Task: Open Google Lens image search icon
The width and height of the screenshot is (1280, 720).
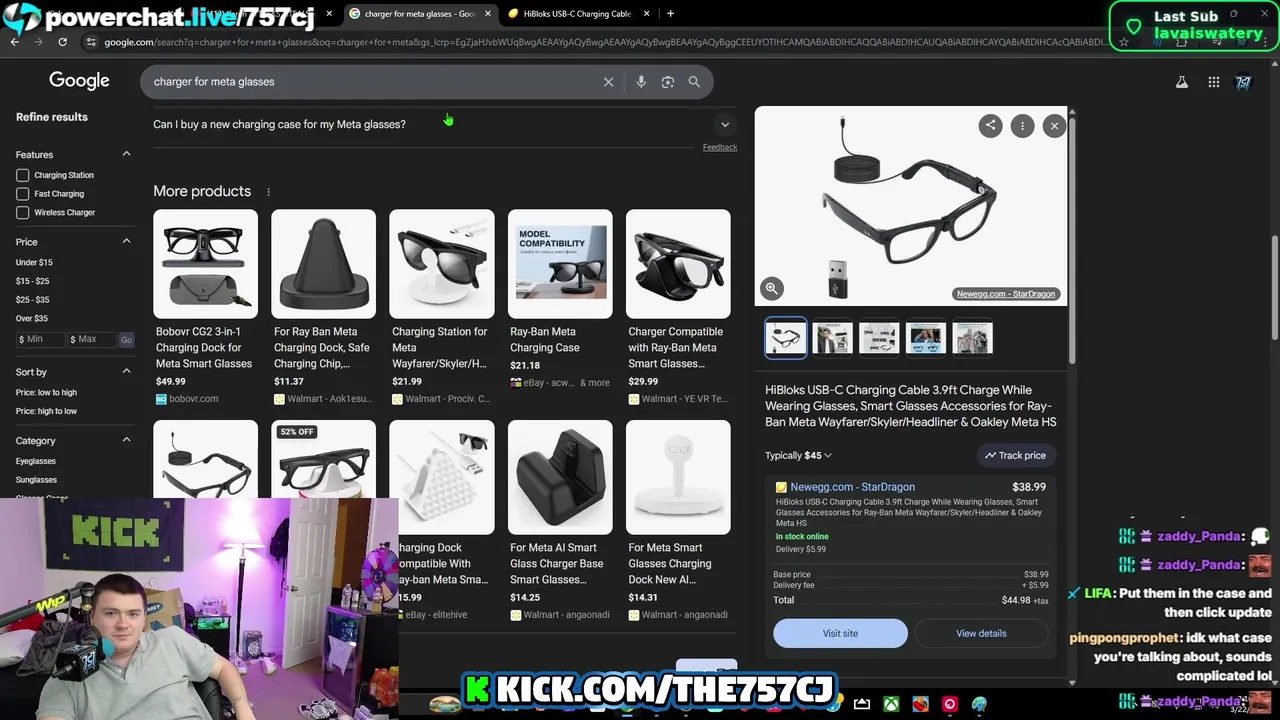Action: point(668,82)
